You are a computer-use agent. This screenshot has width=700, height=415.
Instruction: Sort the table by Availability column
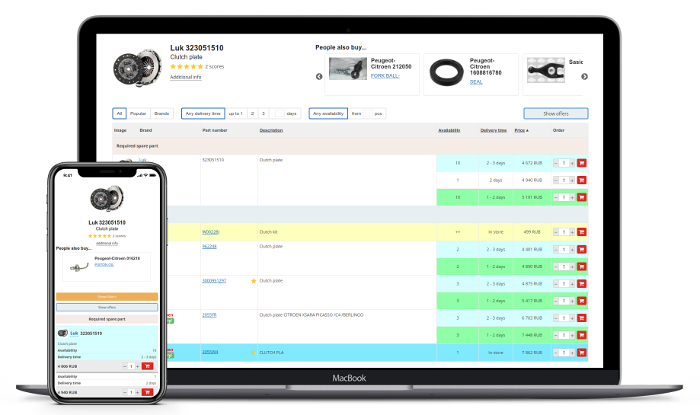pyautogui.click(x=449, y=130)
